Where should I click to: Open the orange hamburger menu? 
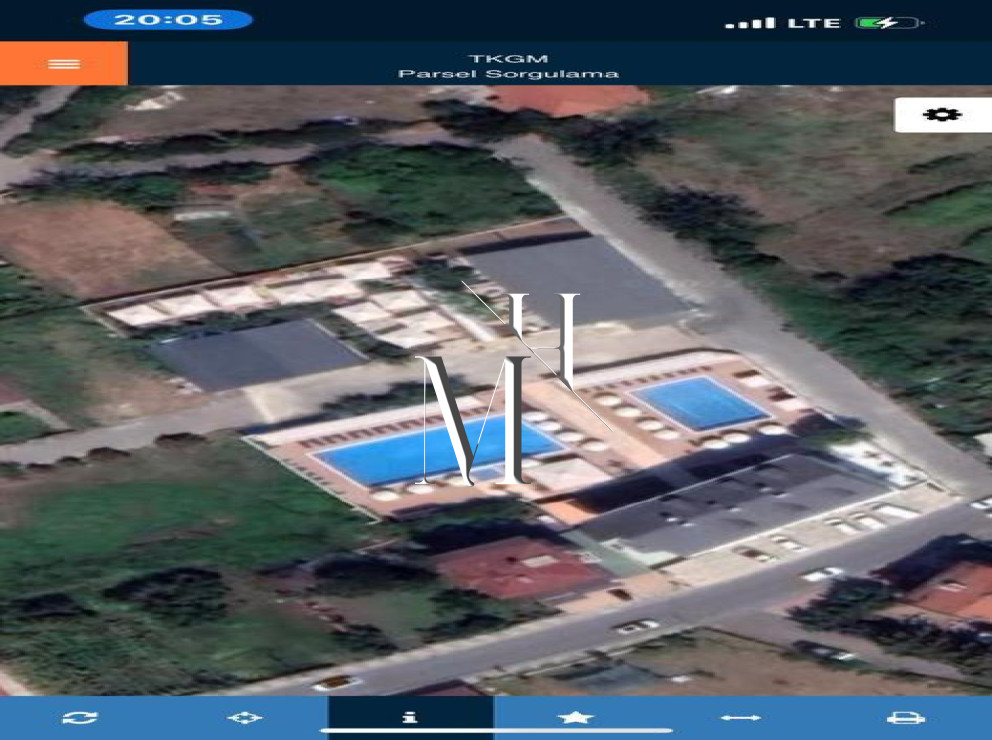point(64,63)
